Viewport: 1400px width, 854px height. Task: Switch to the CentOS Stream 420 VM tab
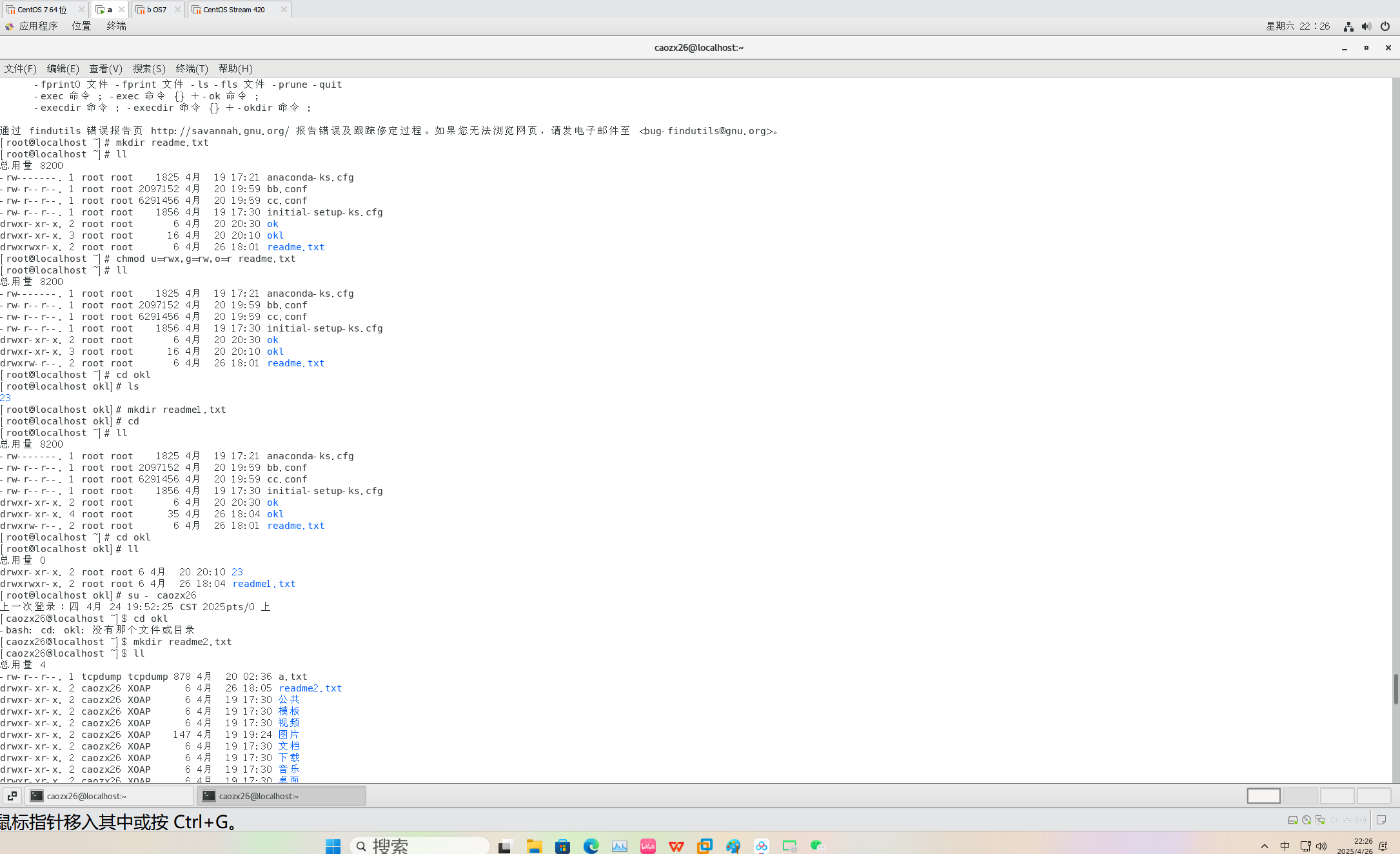coord(233,10)
